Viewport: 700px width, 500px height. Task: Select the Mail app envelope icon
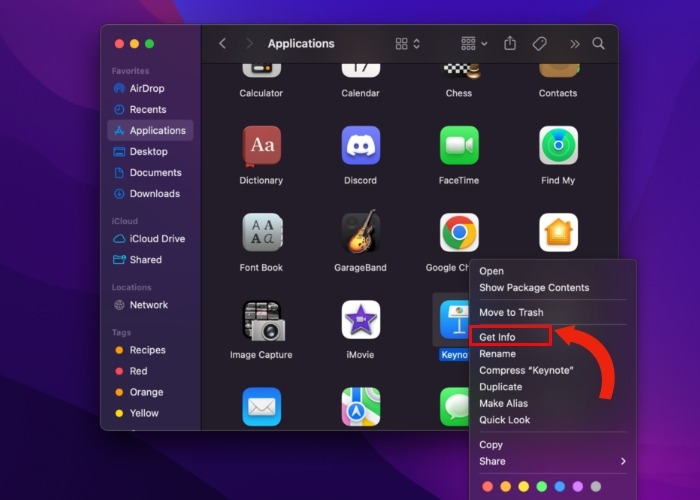262,407
